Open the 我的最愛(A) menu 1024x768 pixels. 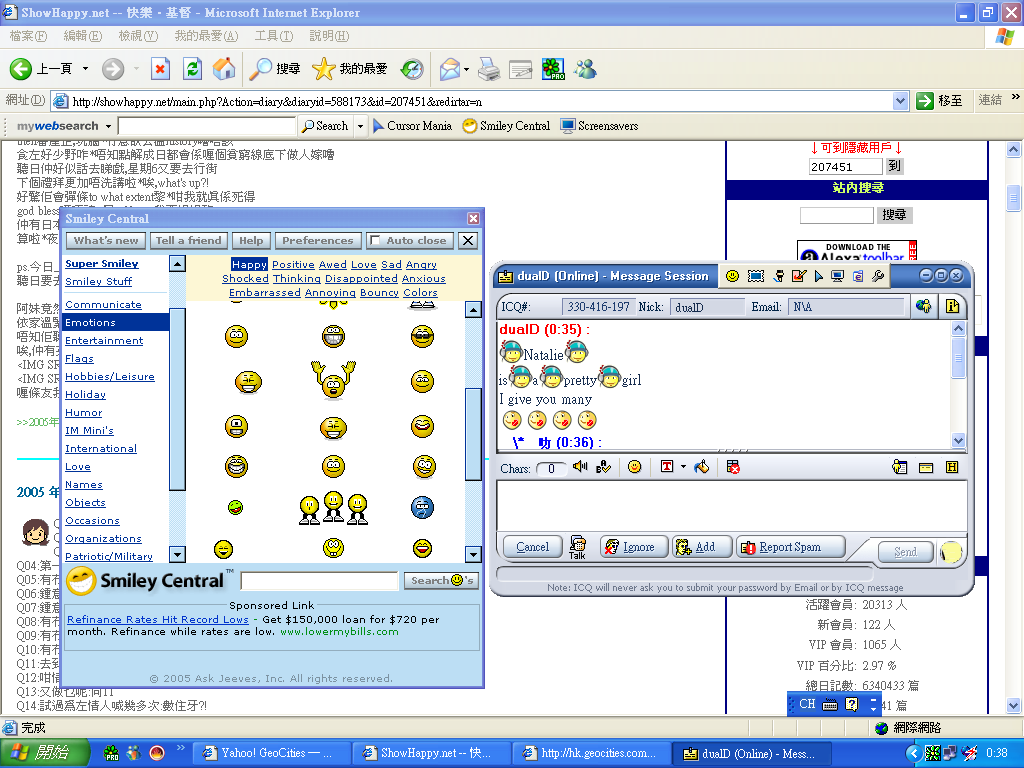point(206,36)
